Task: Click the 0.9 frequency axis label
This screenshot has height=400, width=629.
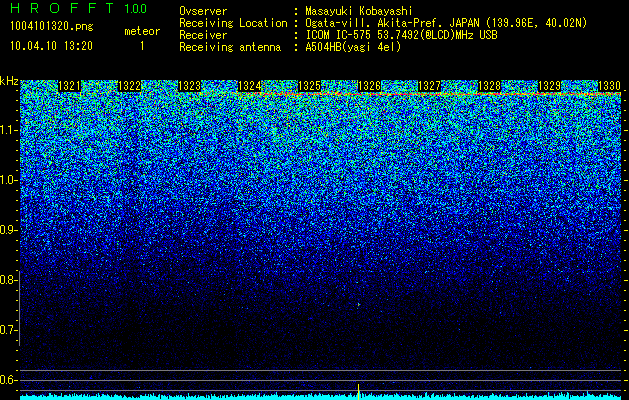Action: coord(9,230)
